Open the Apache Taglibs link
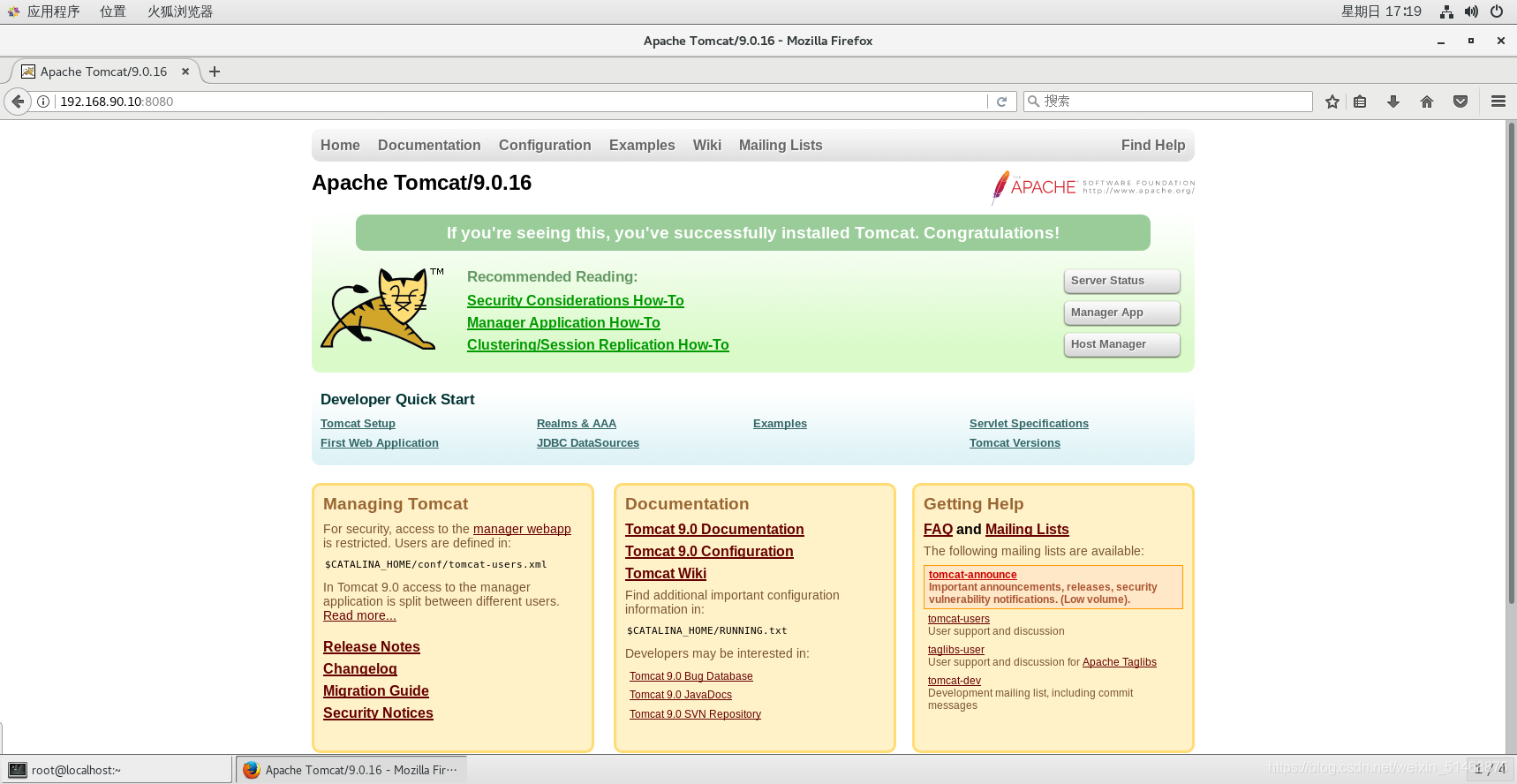The height and width of the screenshot is (784, 1517). (1120, 662)
